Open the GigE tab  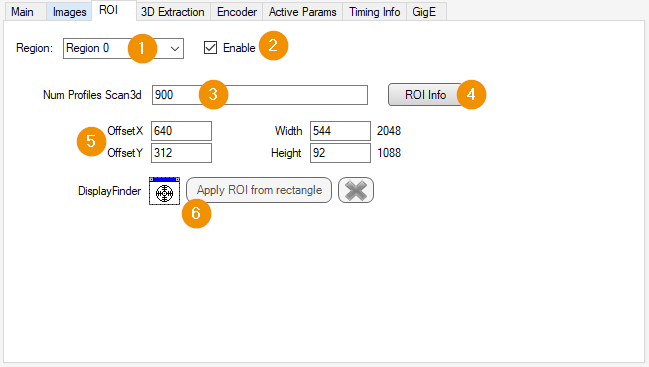click(x=425, y=12)
